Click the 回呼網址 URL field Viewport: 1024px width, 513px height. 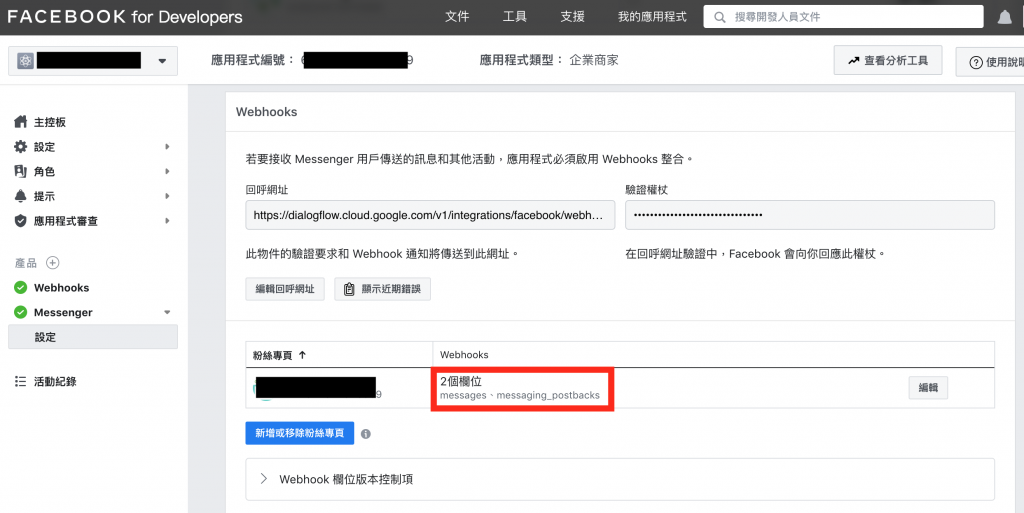coord(430,215)
